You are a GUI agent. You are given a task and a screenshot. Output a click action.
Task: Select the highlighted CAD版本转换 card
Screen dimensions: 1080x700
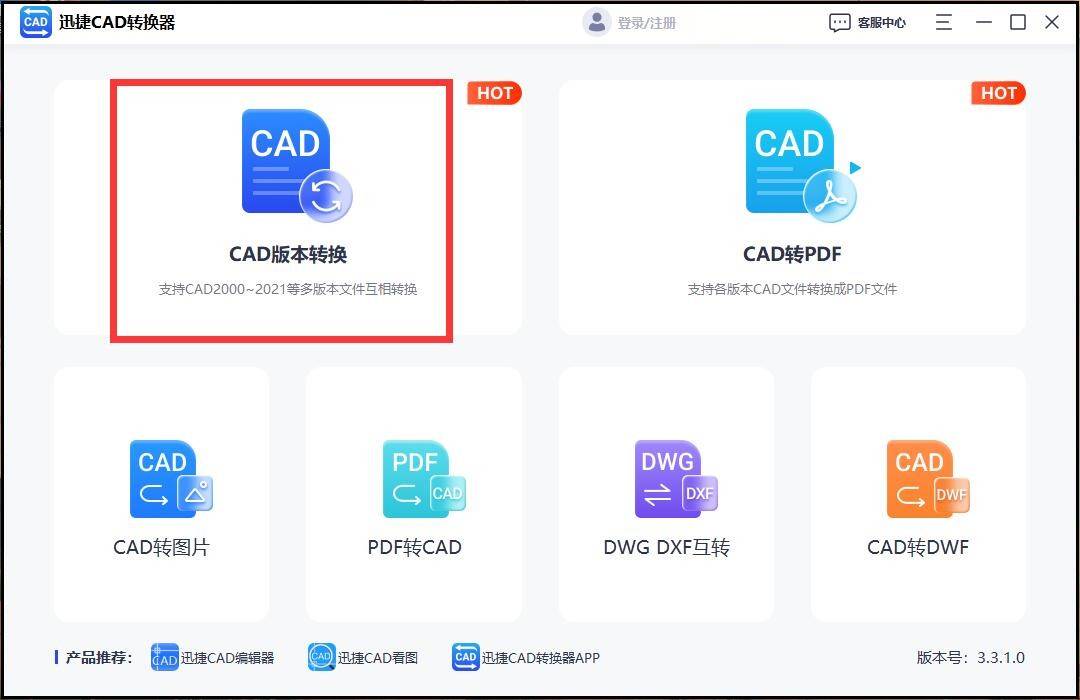(x=283, y=210)
